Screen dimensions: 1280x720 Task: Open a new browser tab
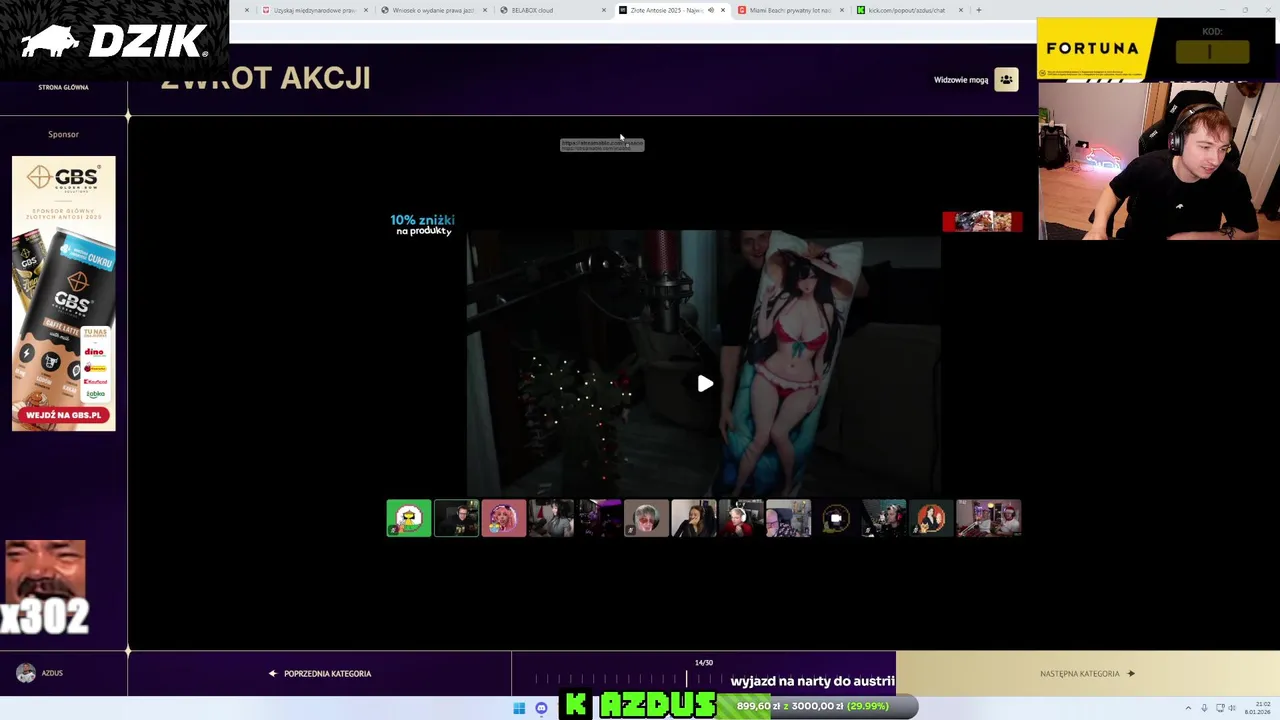coord(979,10)
